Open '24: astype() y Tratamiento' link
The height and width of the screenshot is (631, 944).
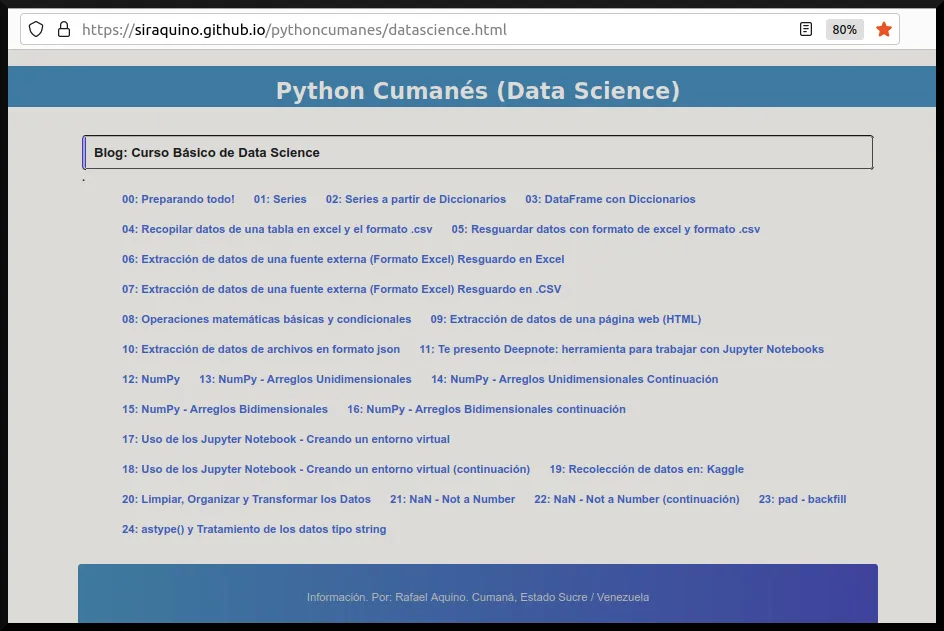tap(254, 529)
